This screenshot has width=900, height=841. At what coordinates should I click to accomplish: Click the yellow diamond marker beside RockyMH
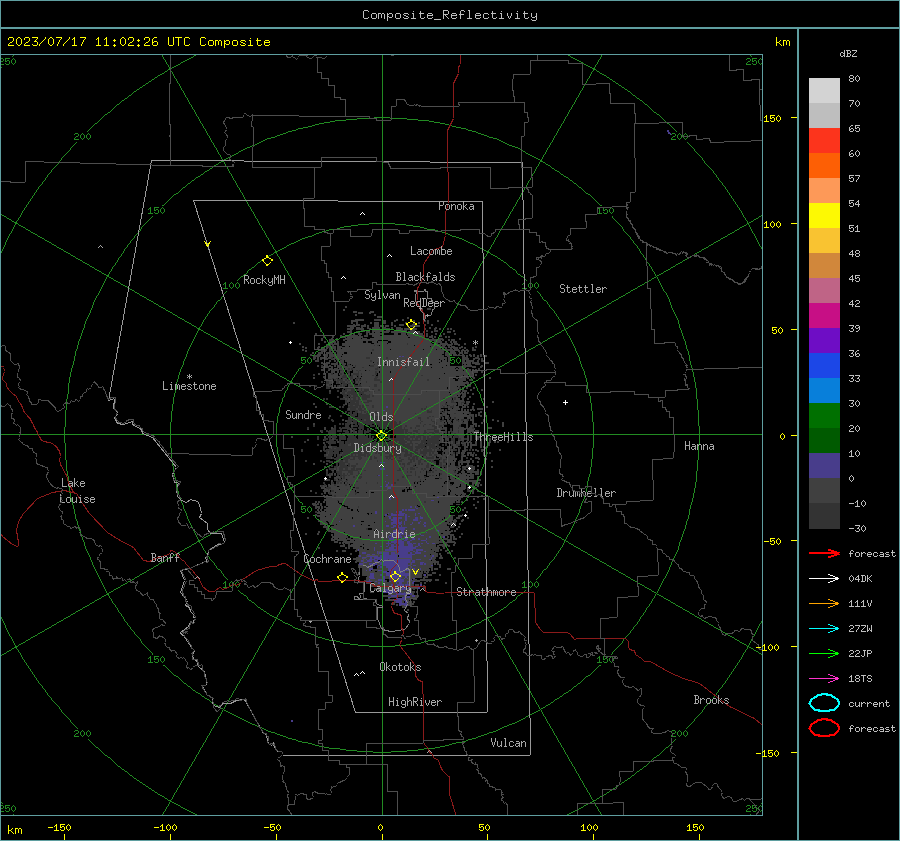click(x=267, y=261)
